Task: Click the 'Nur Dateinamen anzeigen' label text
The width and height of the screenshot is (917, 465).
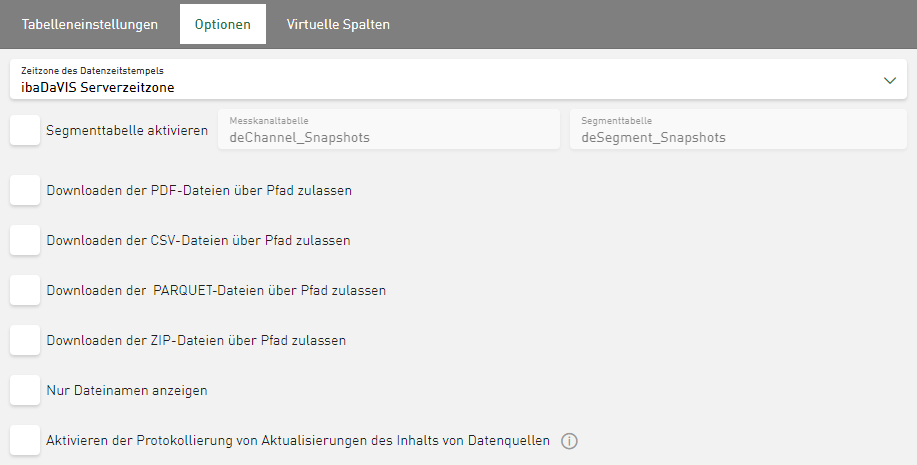Action: [127, 390]
